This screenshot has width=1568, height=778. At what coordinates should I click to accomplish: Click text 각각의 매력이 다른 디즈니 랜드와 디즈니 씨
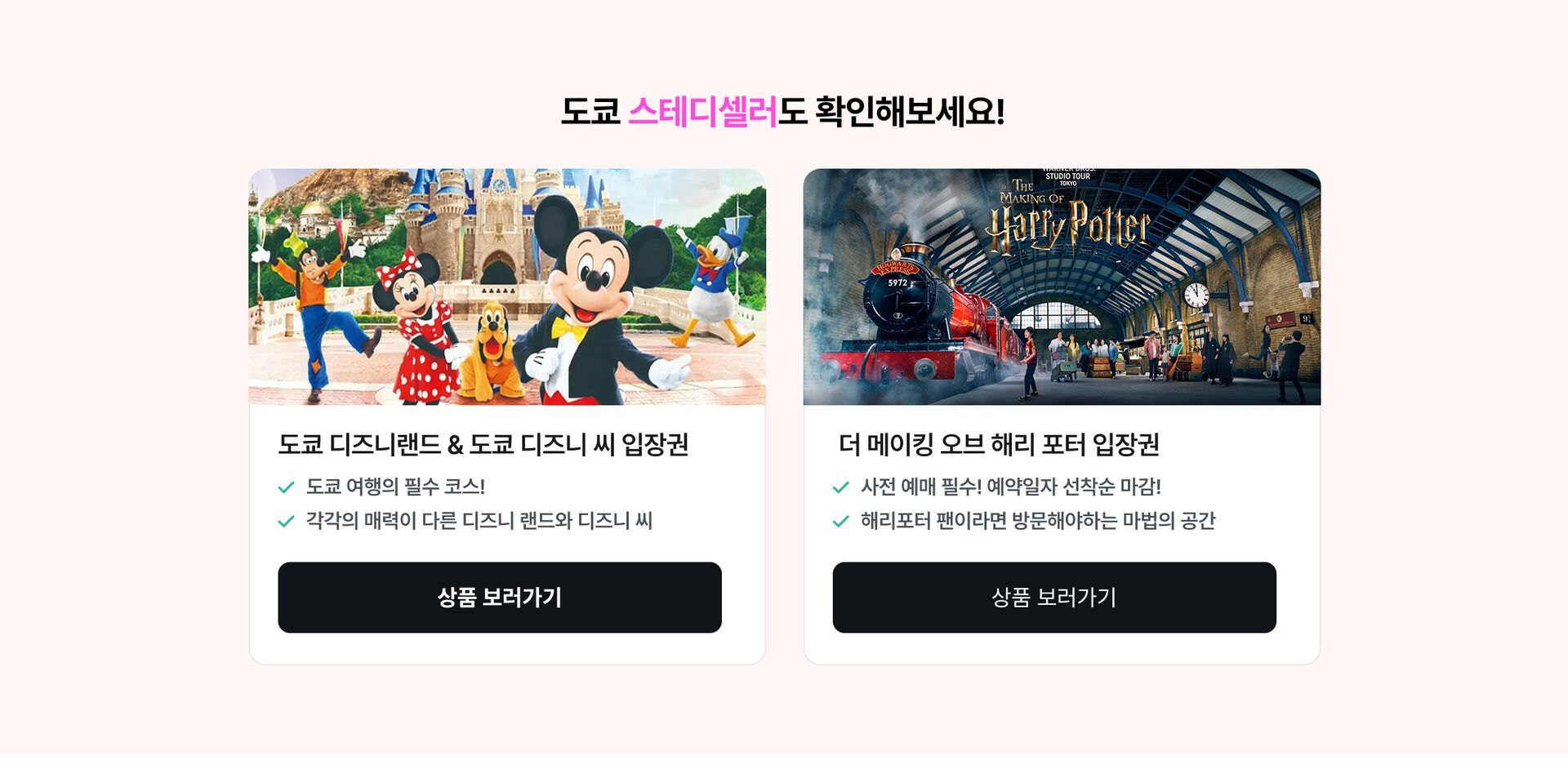(x=479, y=521)
